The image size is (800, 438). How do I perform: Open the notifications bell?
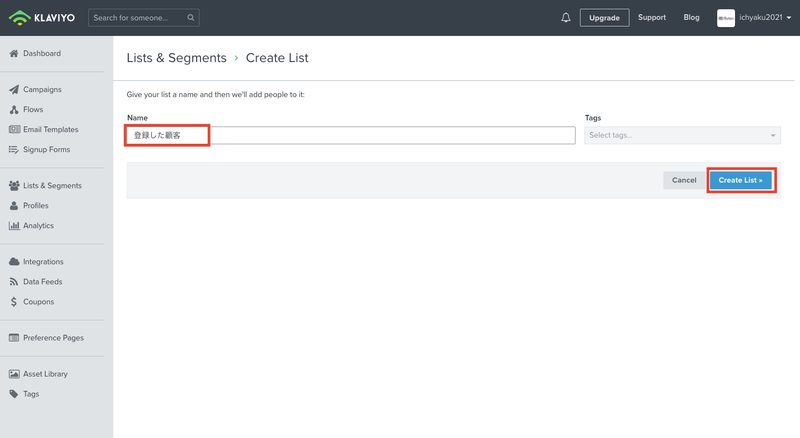566,17
